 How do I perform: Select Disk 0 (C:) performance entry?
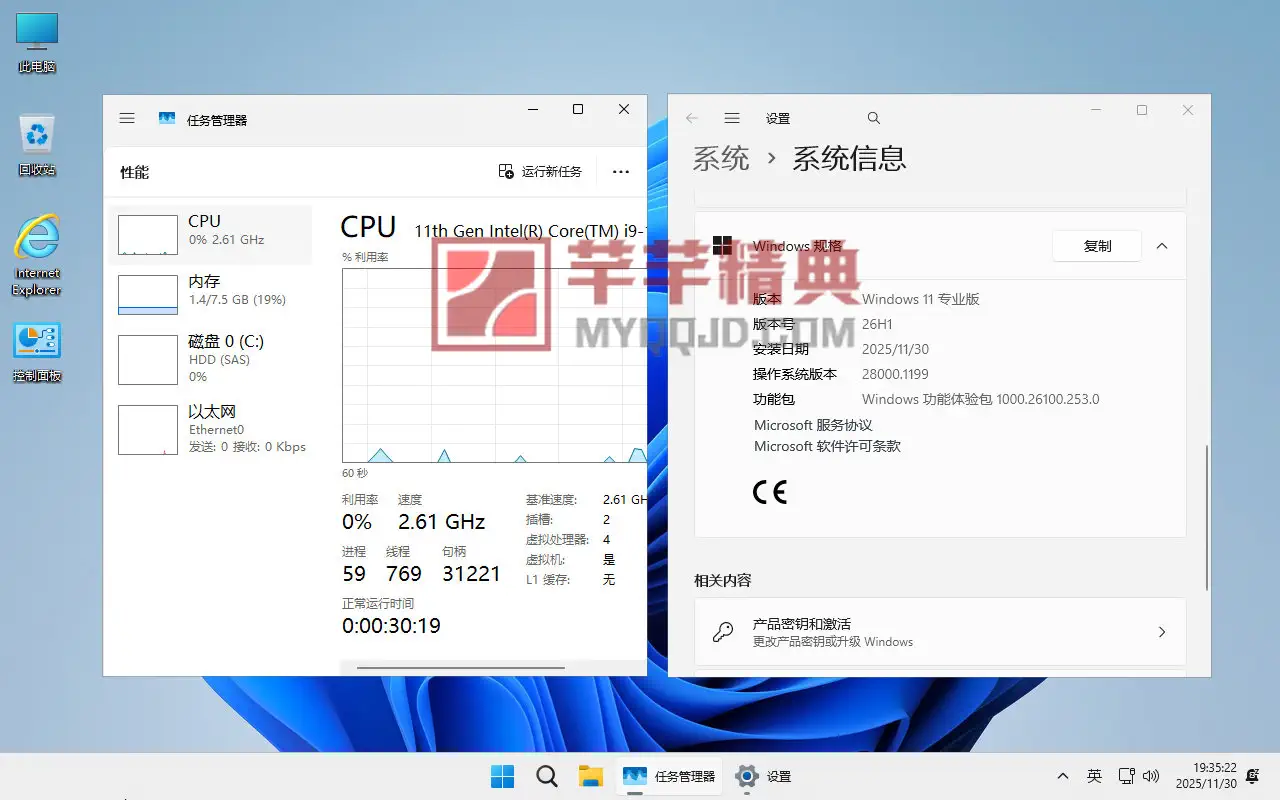tap(210, 358)
